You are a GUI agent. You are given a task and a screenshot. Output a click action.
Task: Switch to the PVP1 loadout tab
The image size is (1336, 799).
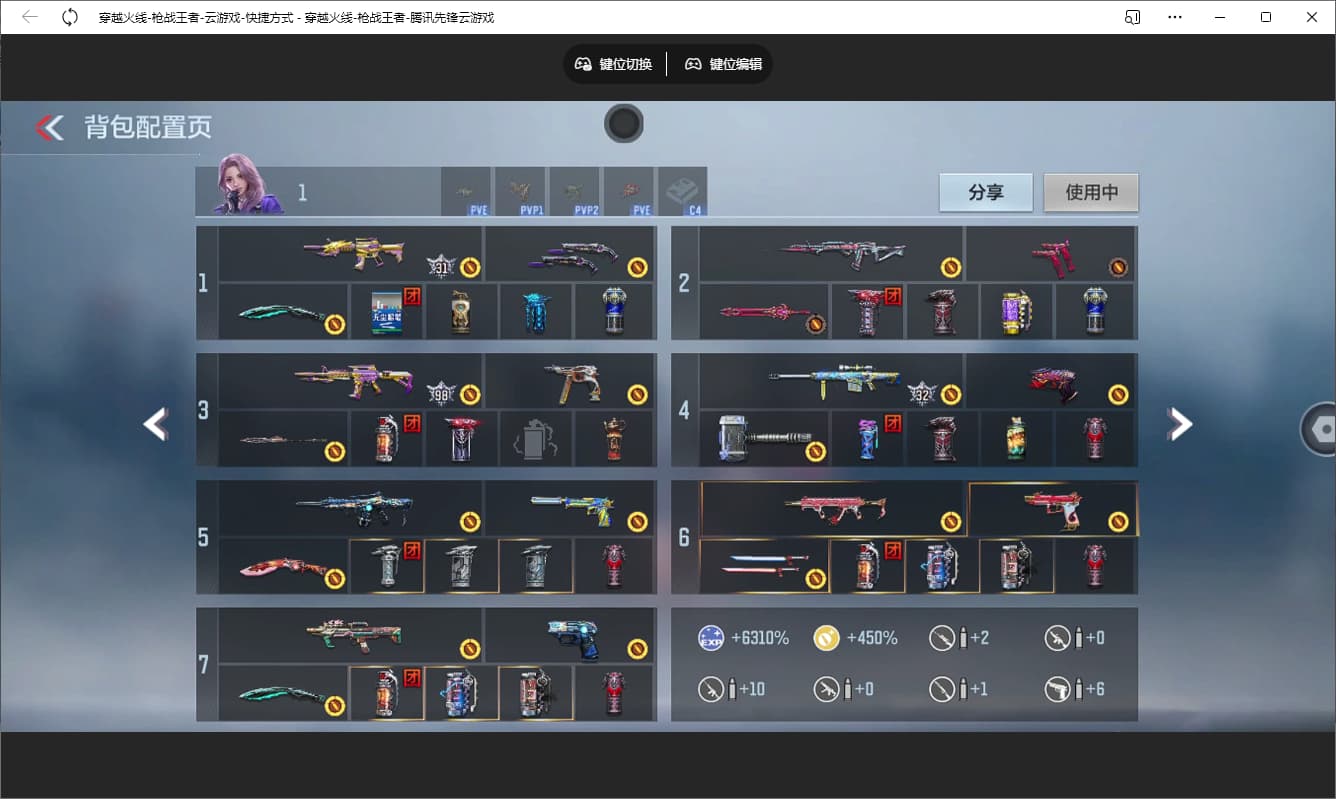[520, 192]
